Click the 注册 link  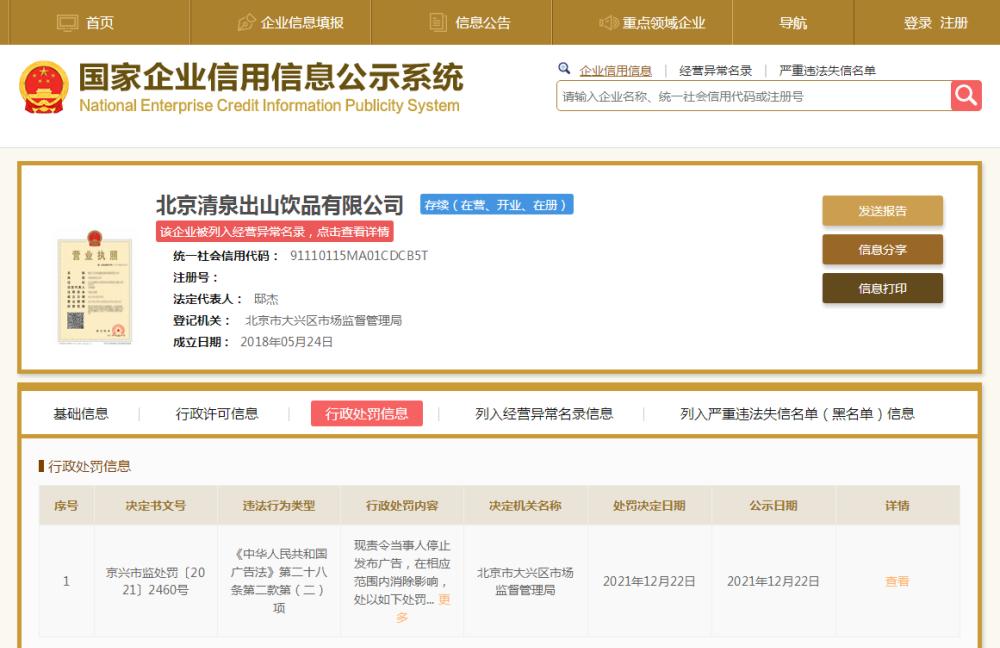point(953,23)
